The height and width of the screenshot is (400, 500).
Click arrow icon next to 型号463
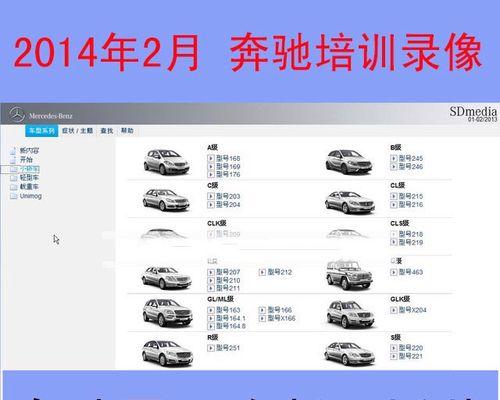[x=394, y=272]
